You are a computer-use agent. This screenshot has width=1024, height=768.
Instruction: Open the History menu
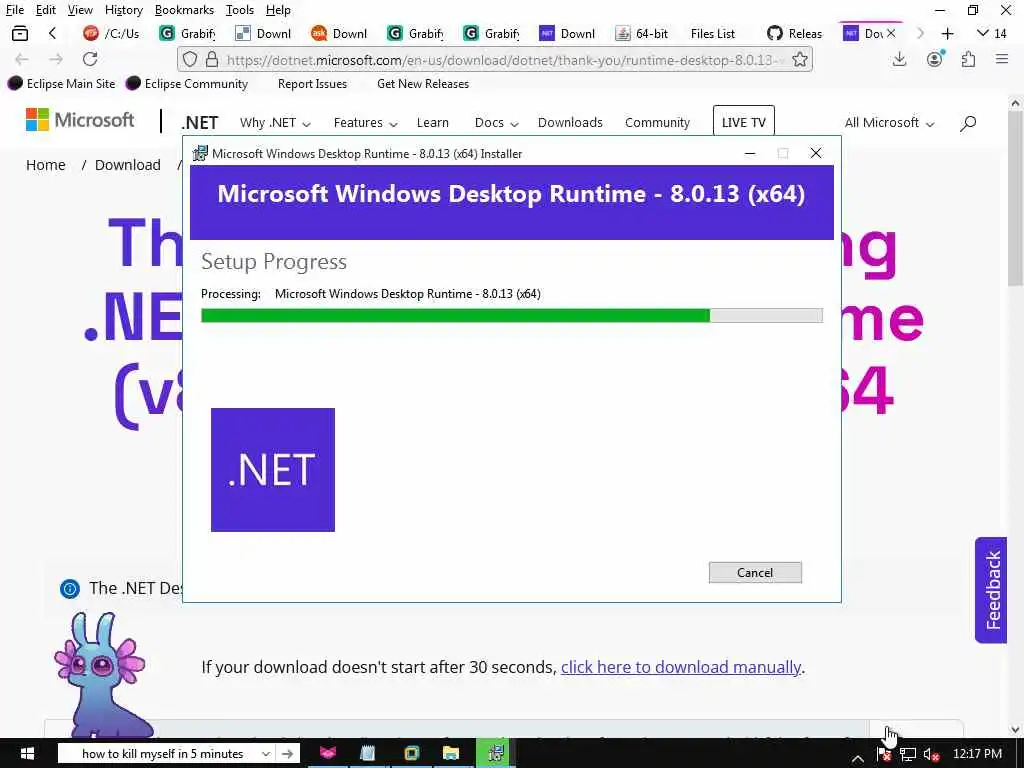[x=123, y=10]
